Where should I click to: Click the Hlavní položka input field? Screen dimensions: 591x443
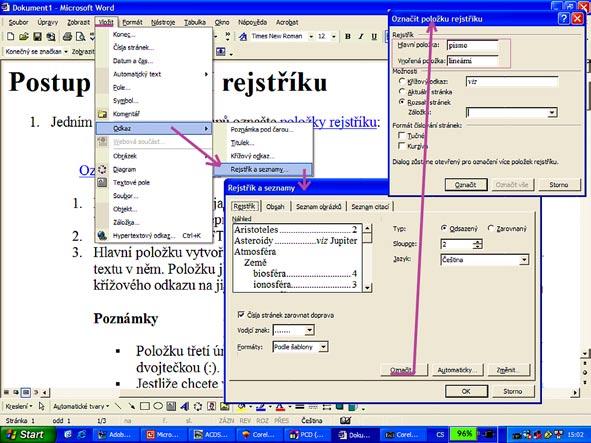[472, 46]
